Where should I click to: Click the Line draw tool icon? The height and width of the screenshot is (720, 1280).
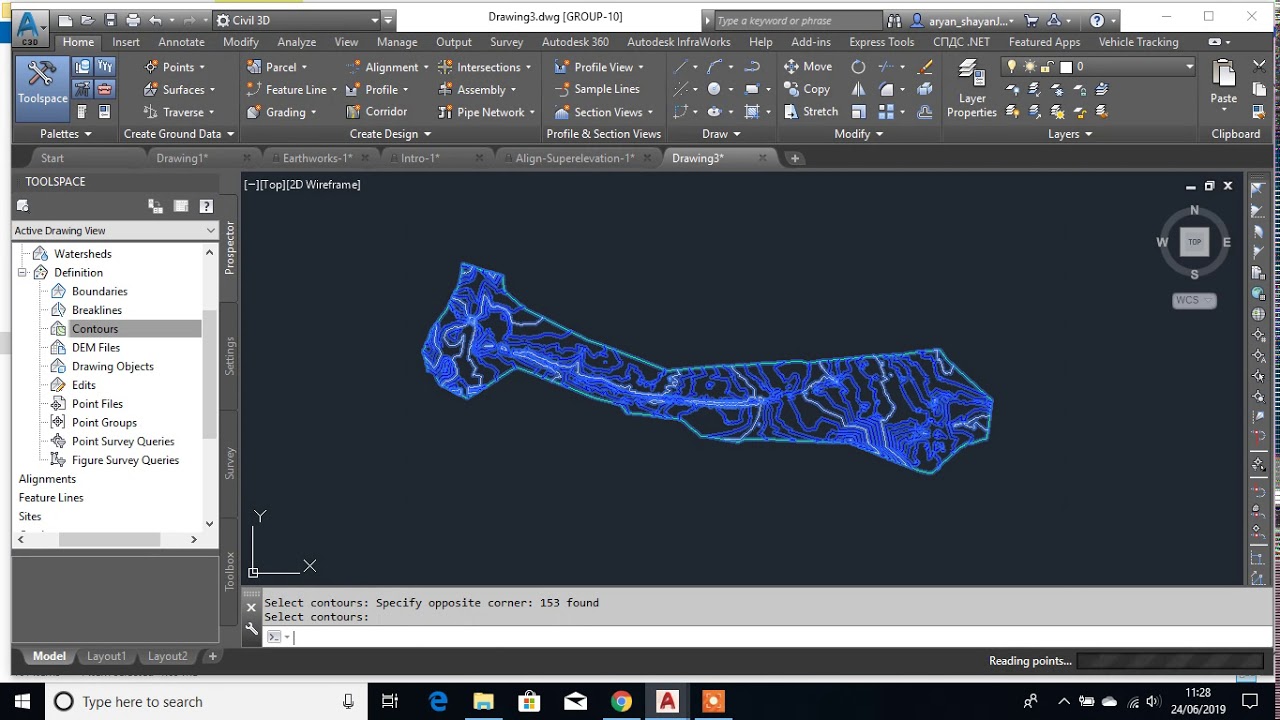coord(681,67)
